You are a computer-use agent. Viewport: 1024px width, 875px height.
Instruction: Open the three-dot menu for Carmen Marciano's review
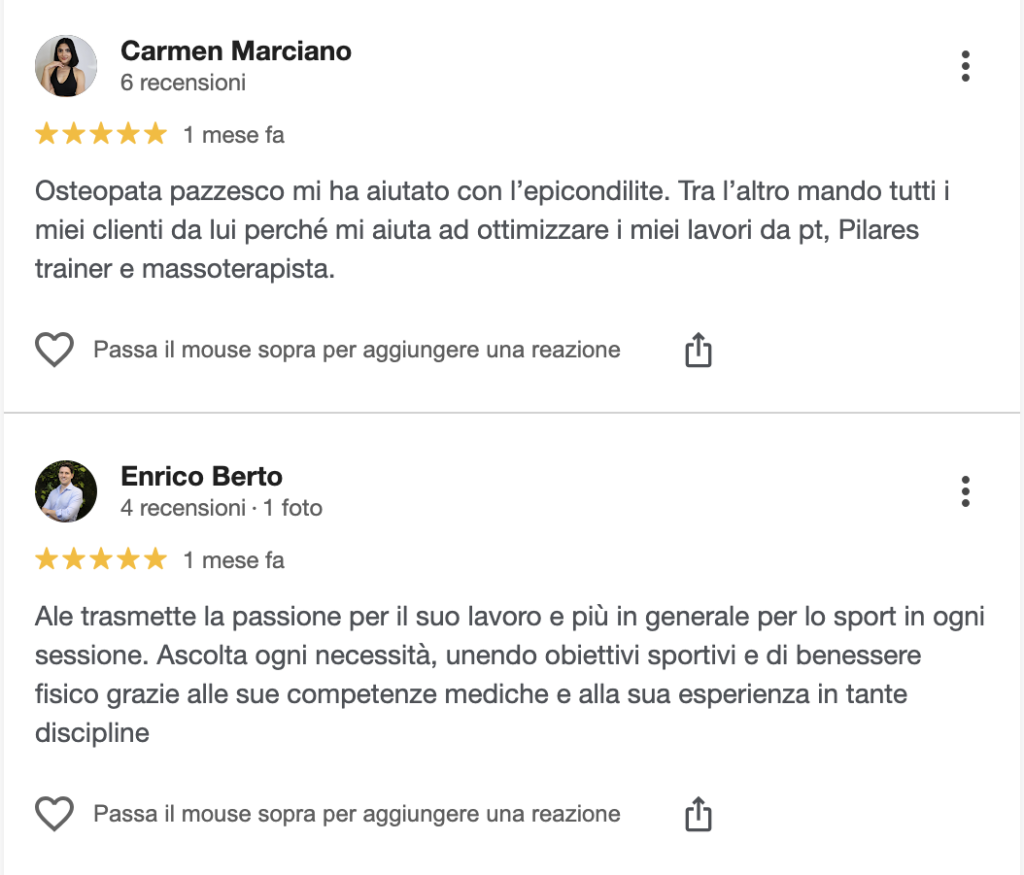click(965, 66)
